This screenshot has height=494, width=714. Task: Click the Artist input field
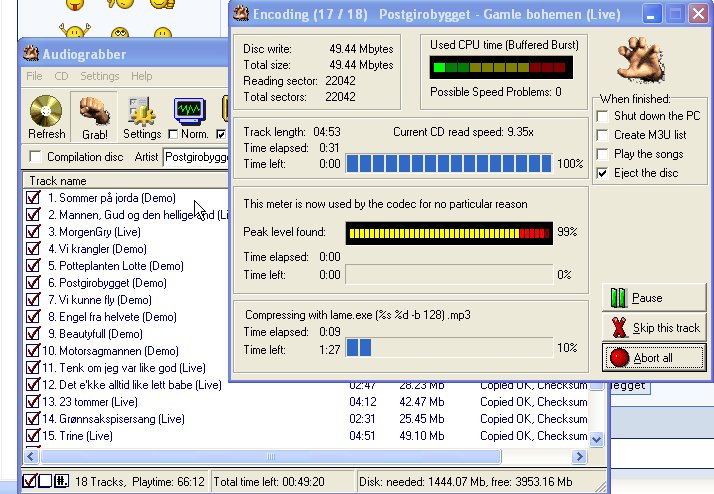point(196,157)
